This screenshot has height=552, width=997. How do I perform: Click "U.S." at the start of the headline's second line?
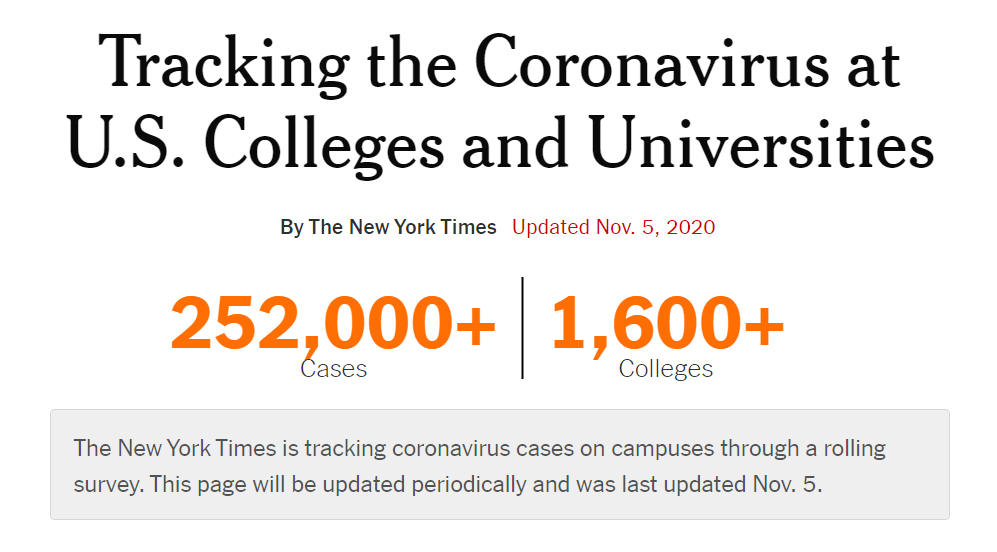(x=125, y=142)
